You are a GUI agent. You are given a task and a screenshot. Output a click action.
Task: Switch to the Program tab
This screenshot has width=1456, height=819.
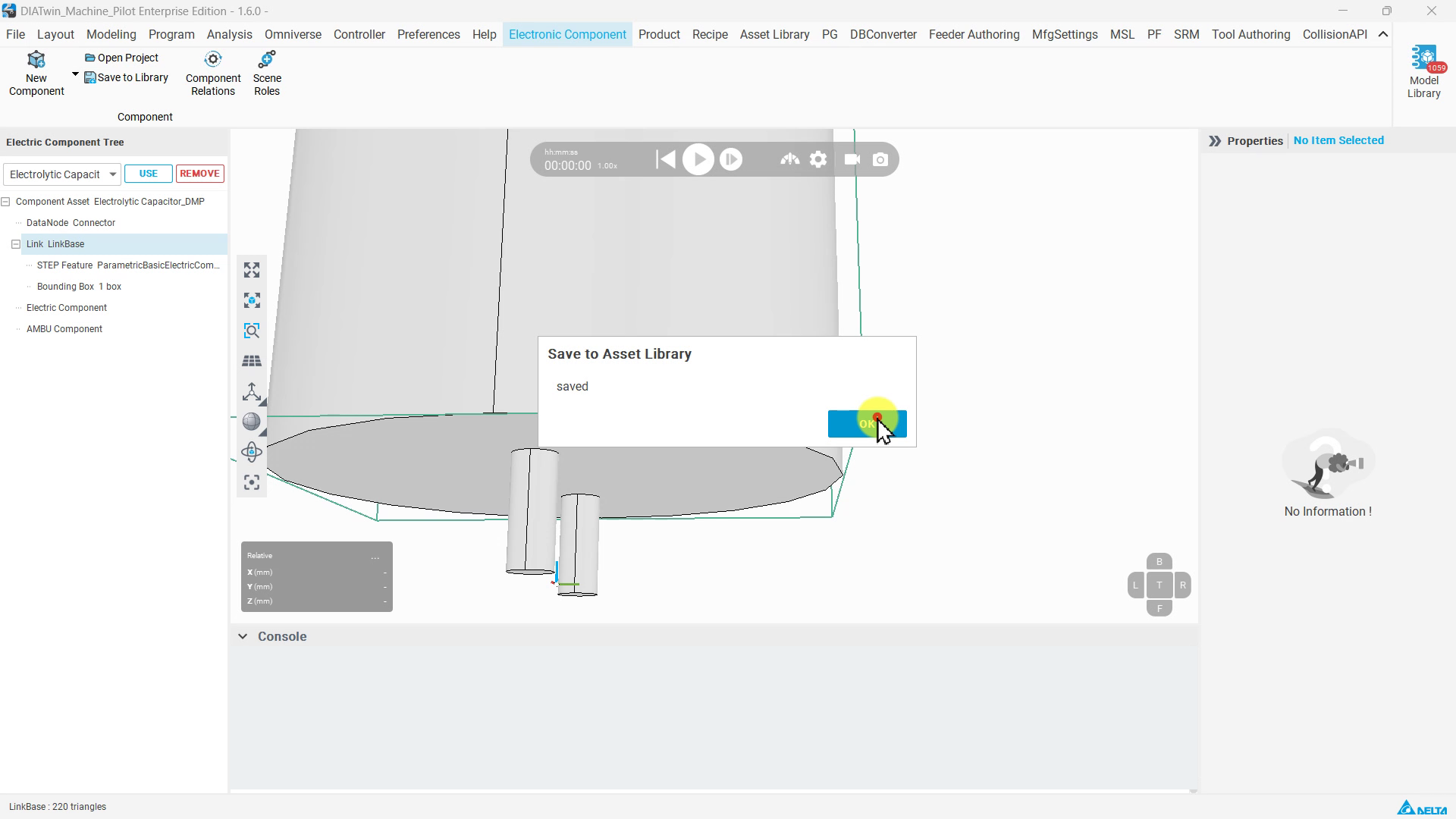pos(171,35)
